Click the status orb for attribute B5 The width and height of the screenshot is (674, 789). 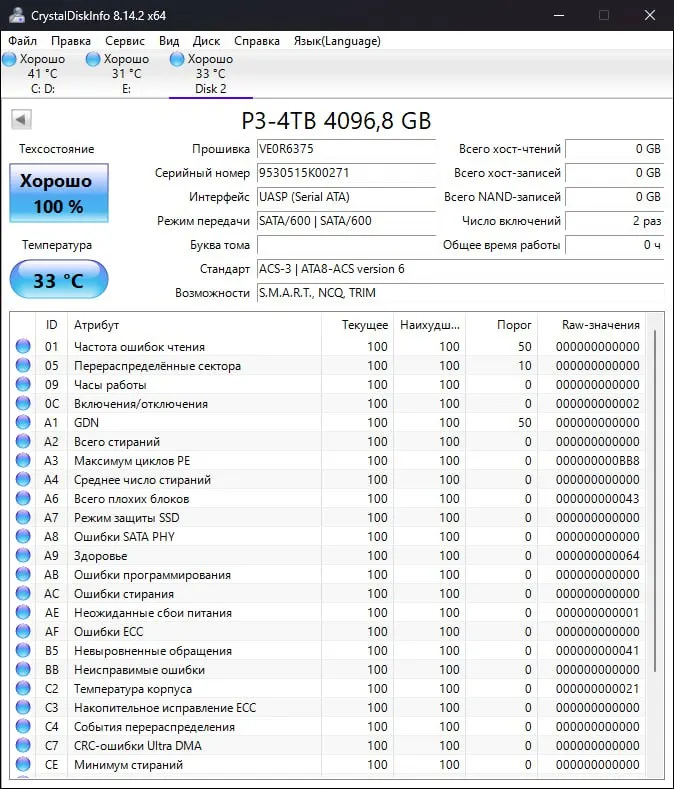click(23, 650)
